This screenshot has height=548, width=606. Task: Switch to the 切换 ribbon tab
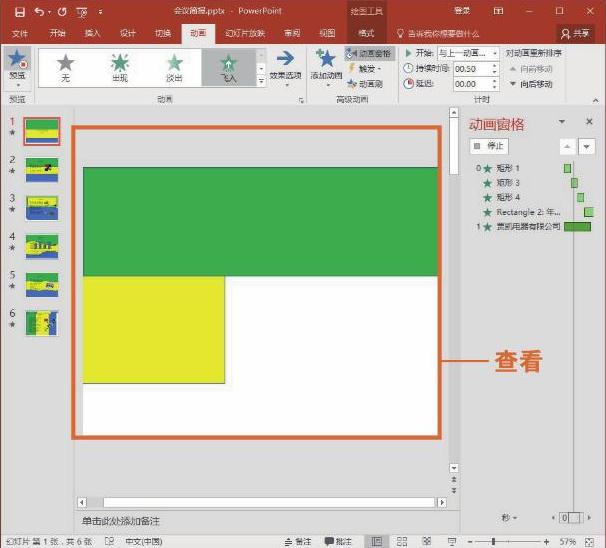point(163,33)
